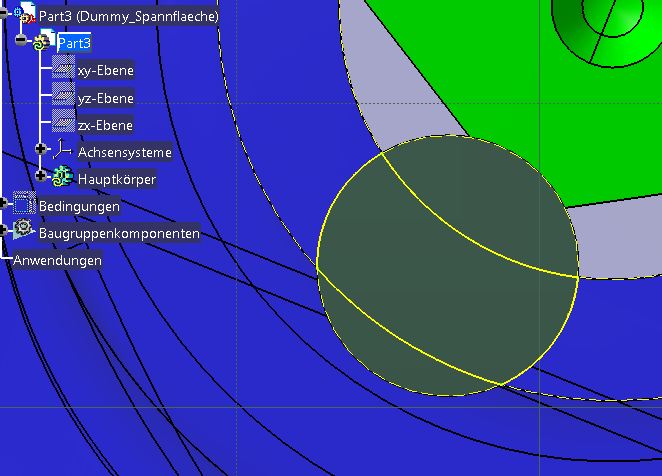Click the gear part icon beside Part3
This screenshot has height=476, width=662.
[44, 40]
